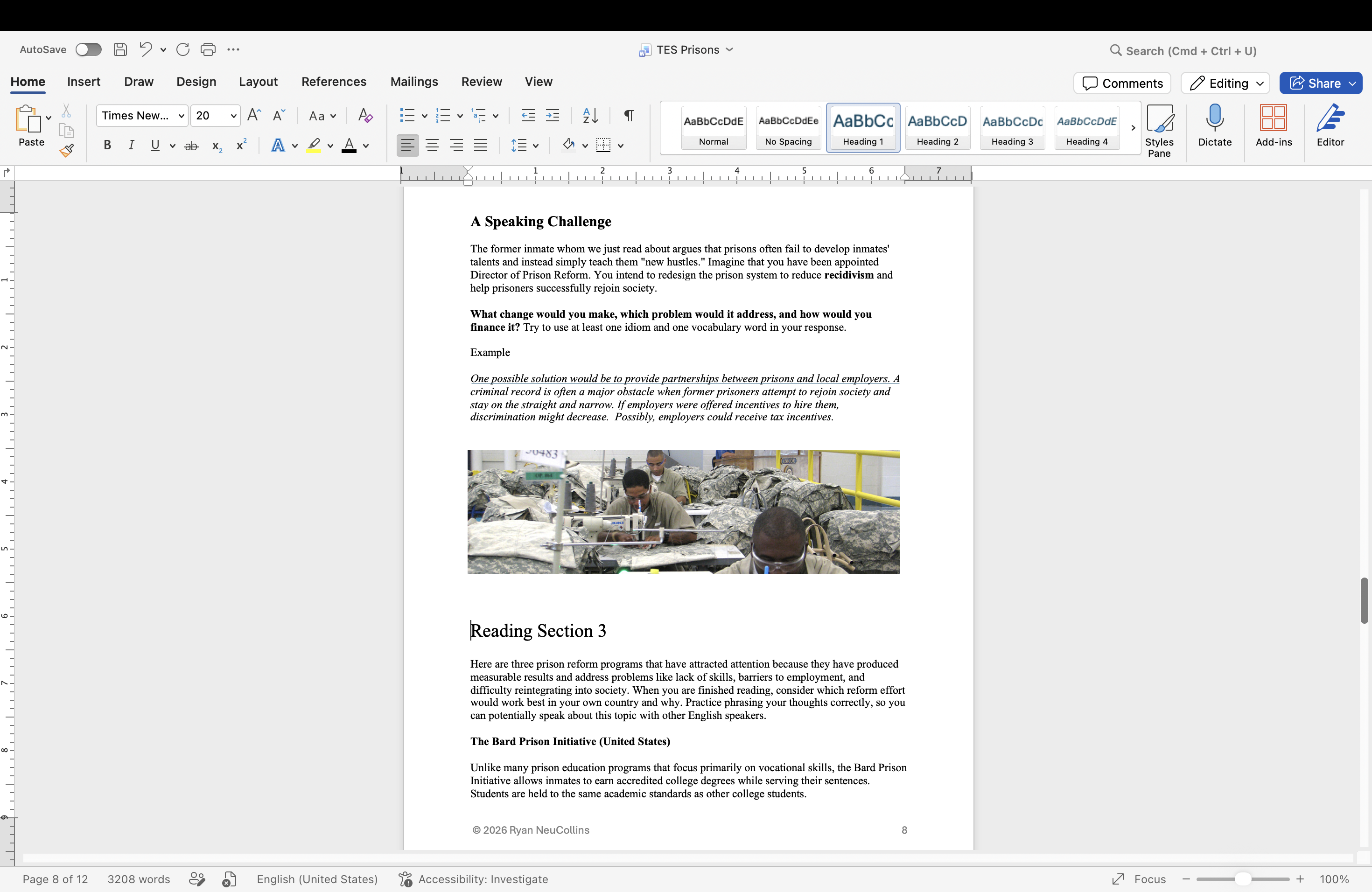Apply the Normal style

point(713,128)
